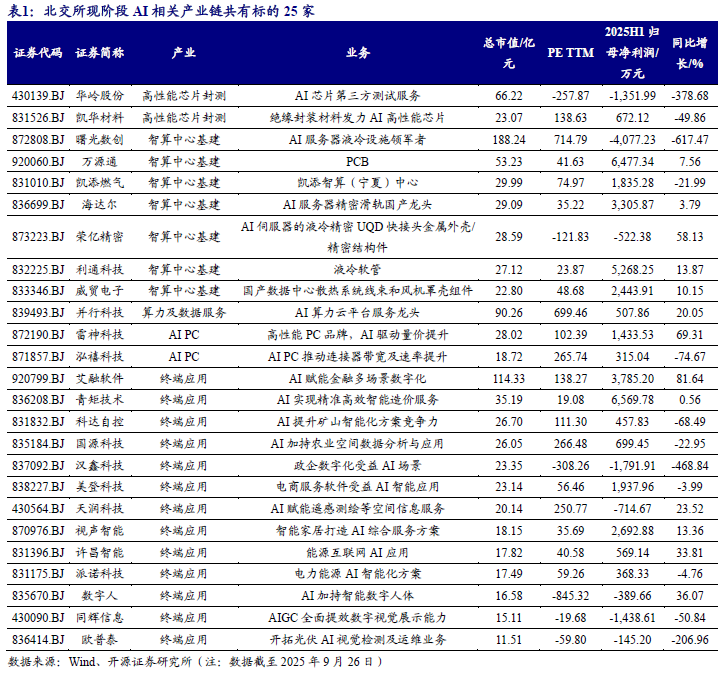Select stock code 871857.BJ
This screenshot has width=726, height=673.
click(38, 357)
